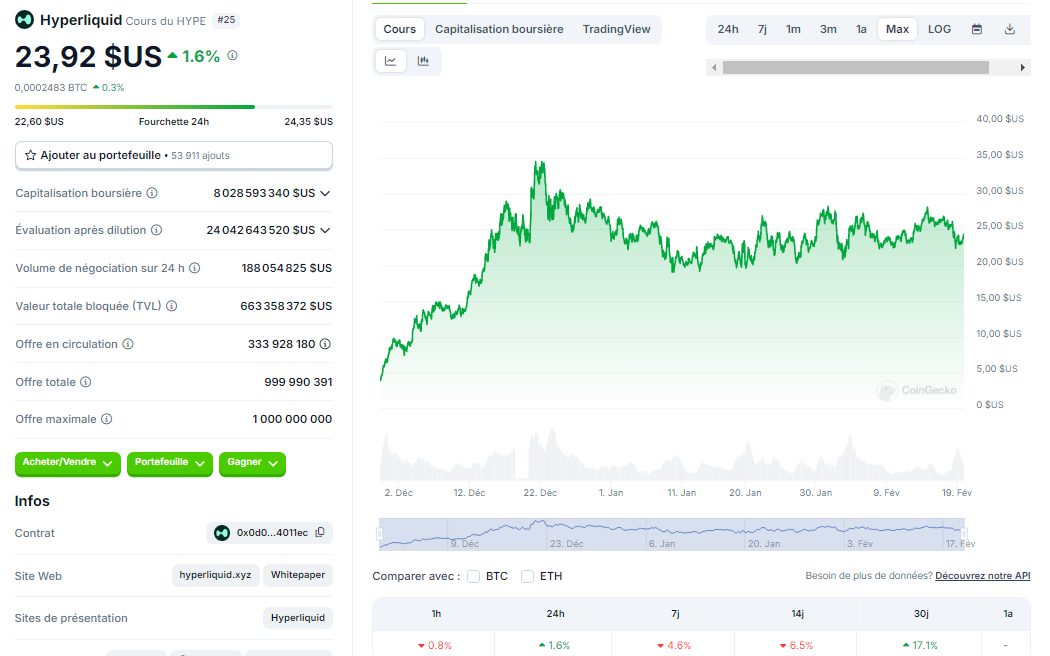Select the TradingView tab
Image resolution: width=1050 pixels, height=656 pixels.
coord(616,29)
